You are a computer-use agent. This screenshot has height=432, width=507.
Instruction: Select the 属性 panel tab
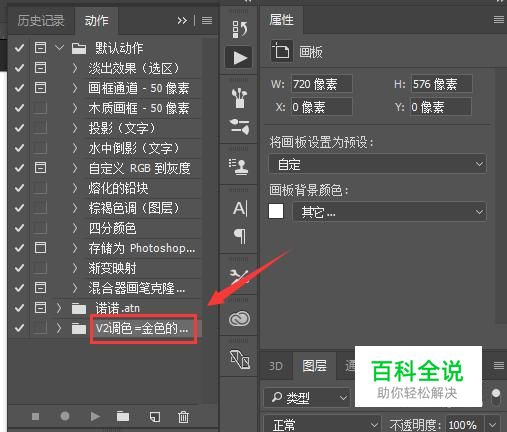(281, 20)
